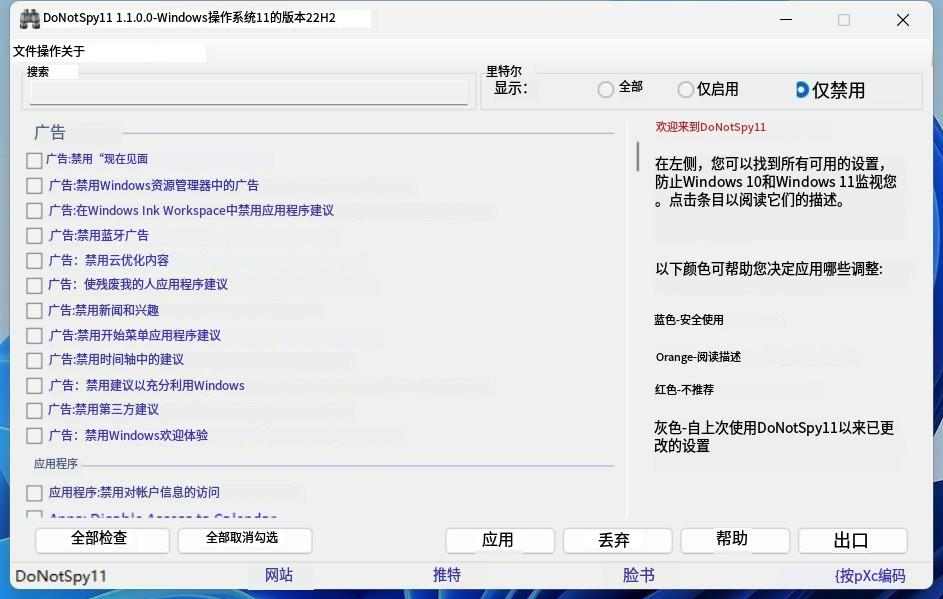
Task: Click the 全部检查 button
Action: click(102, 540)
